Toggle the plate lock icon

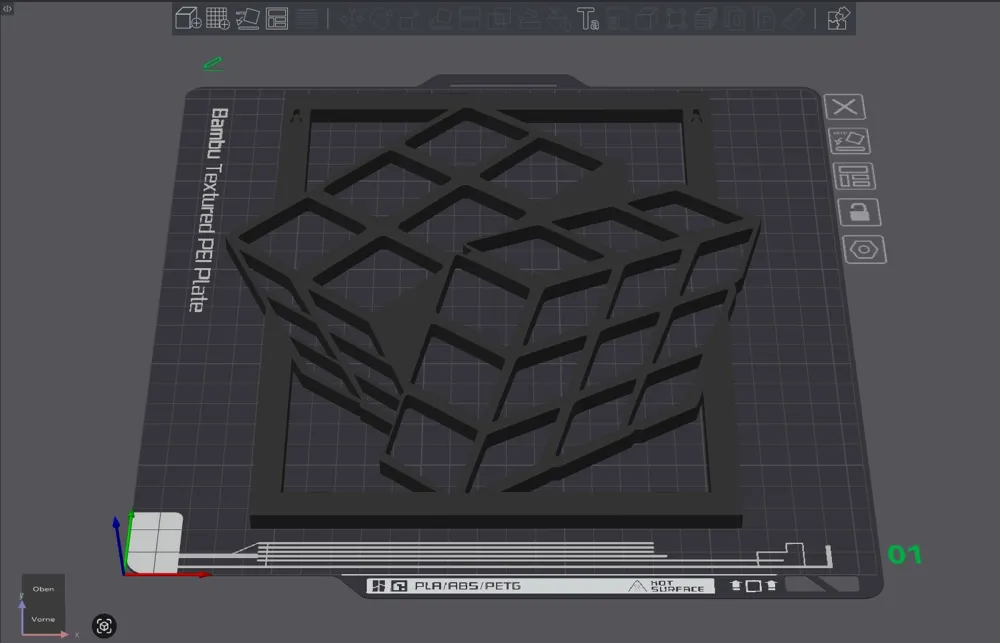click(x=859, y=212)
